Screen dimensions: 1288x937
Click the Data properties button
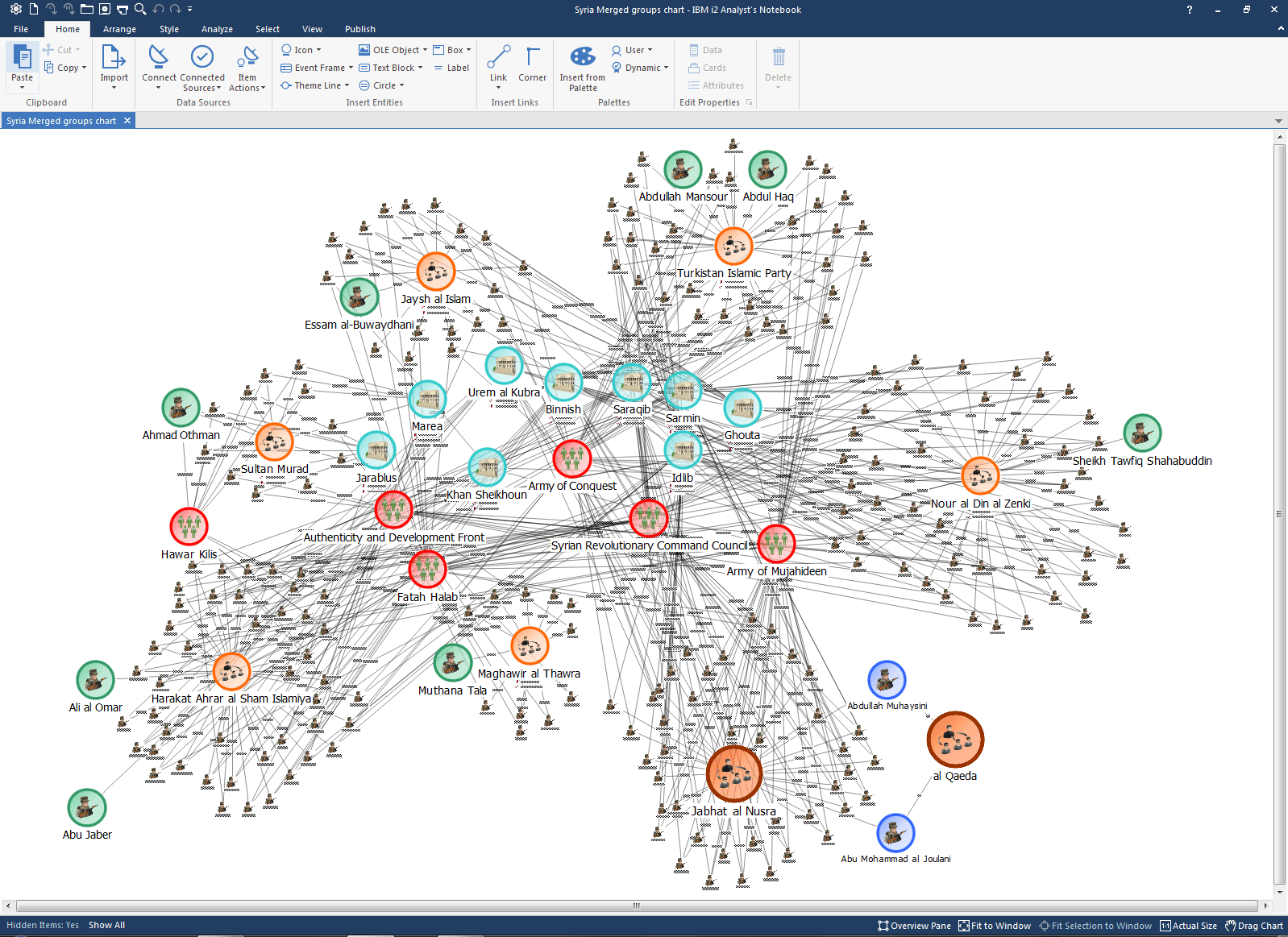[705, 50]
